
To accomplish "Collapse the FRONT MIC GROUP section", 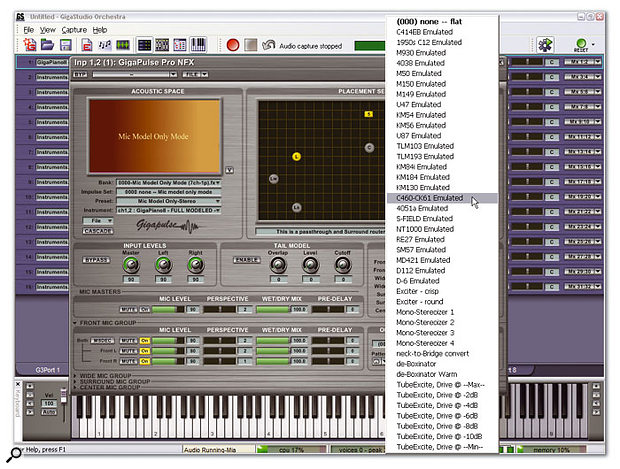I will coord(75,323).
